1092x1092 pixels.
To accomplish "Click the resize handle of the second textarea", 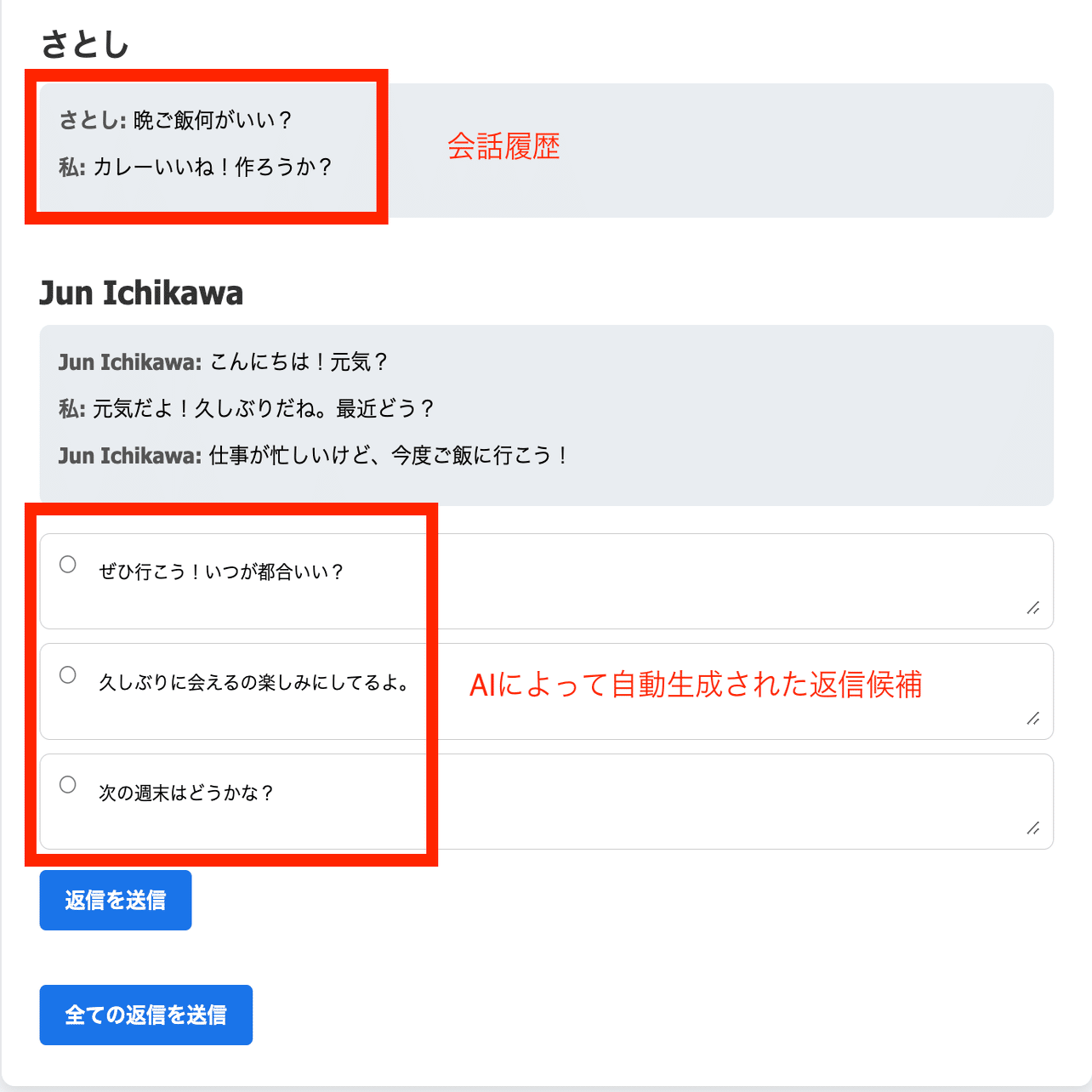I will (1033, 719).
